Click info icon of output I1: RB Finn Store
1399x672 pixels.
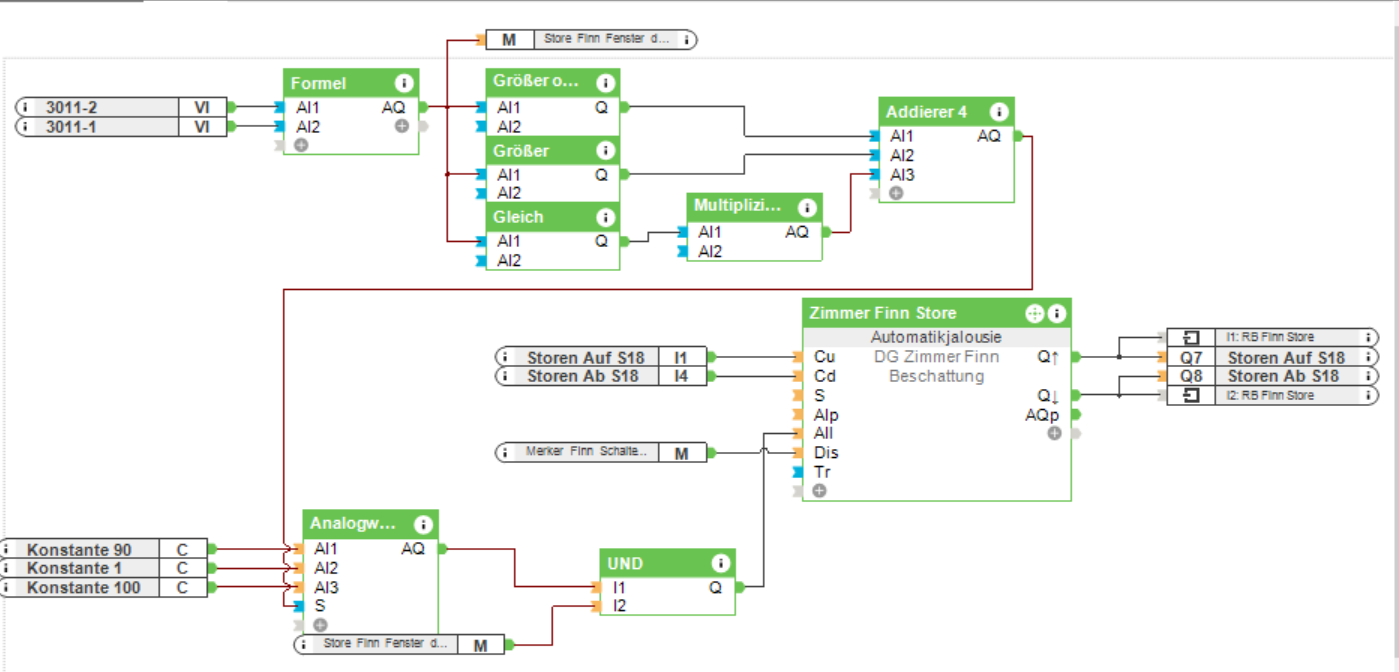pos(1367,337)
